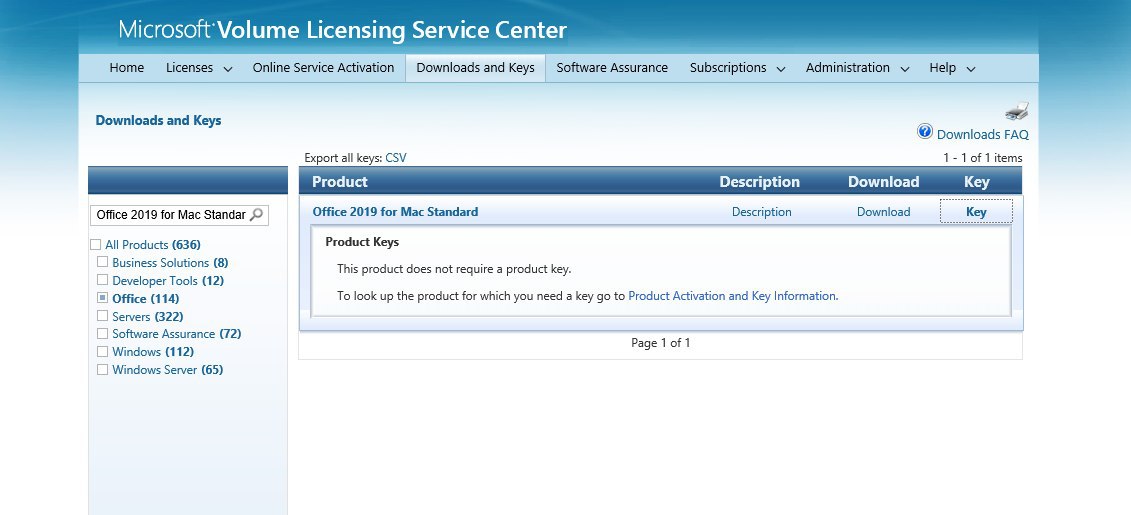Check the Developer Tools checkbox

[102, 280]
